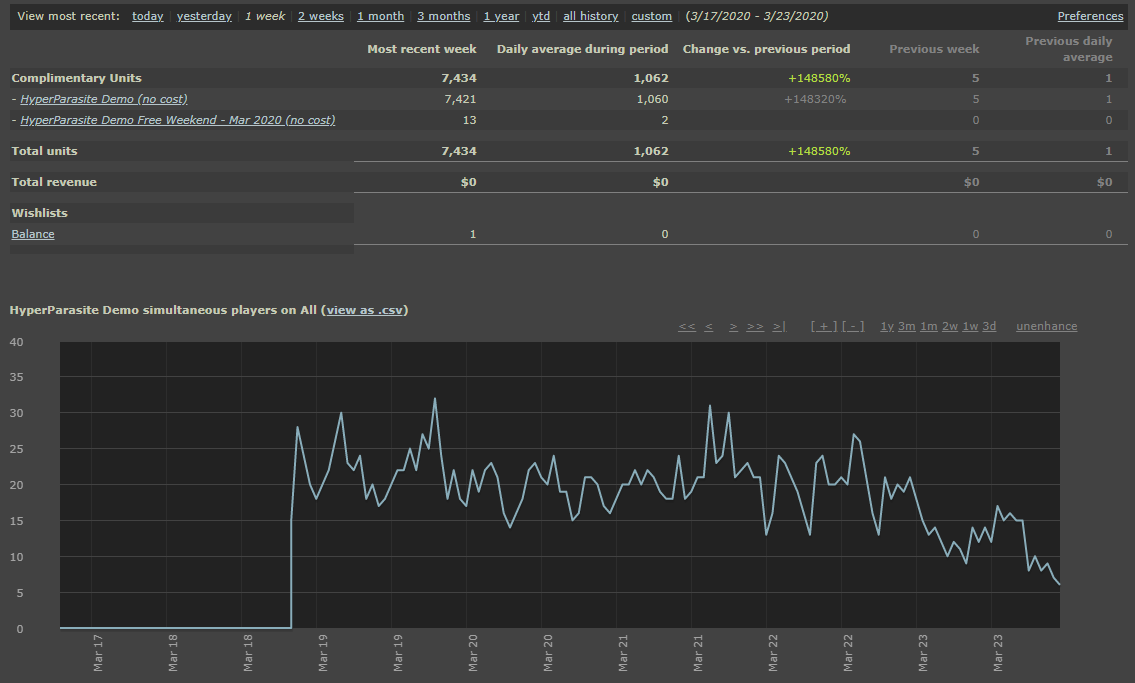Screen dimensions: 1135x683
Task: Choose the '2 weeks' view option
Action: (321, 16)
